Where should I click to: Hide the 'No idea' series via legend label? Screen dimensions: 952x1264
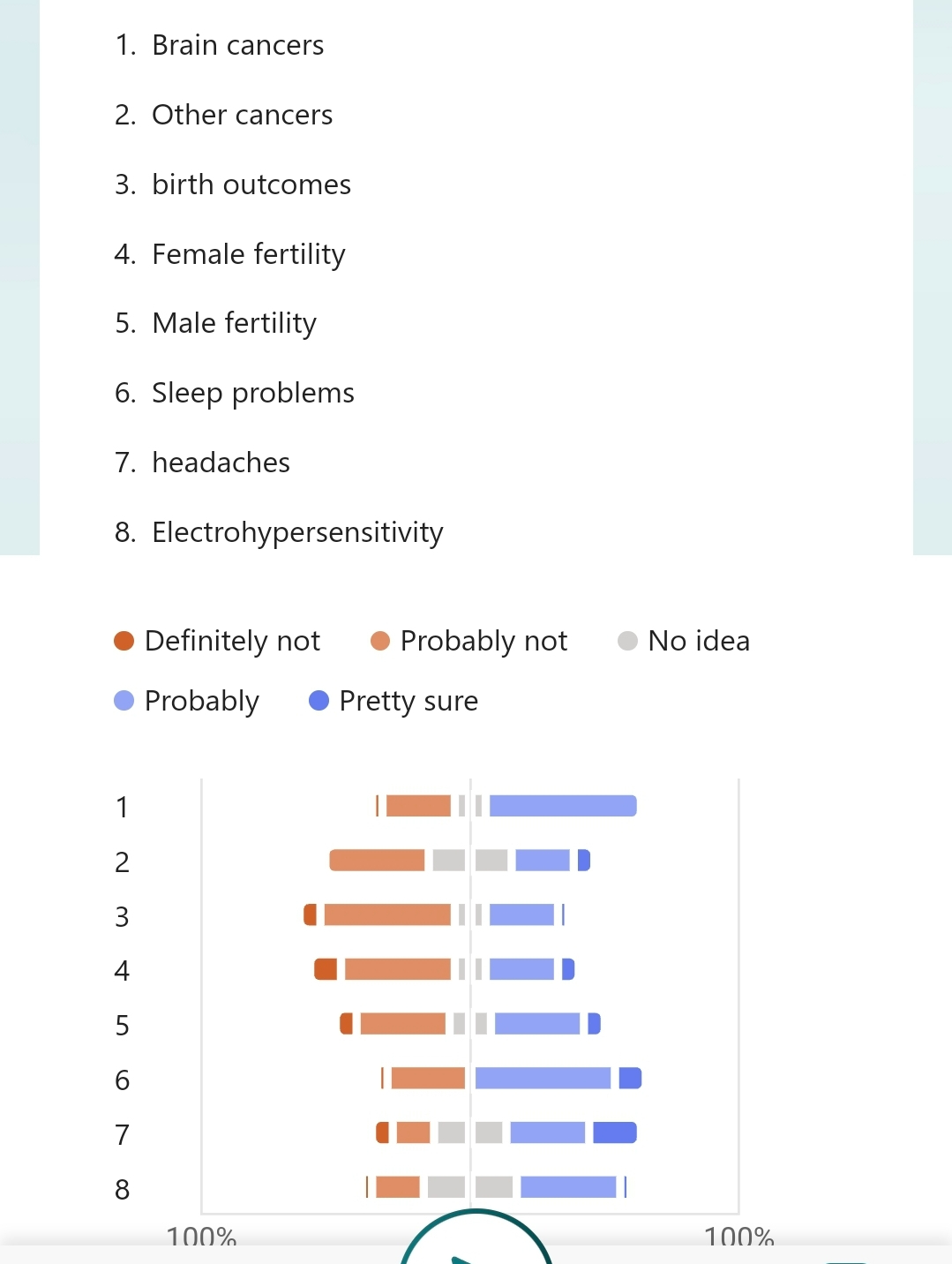coord(699,641)
